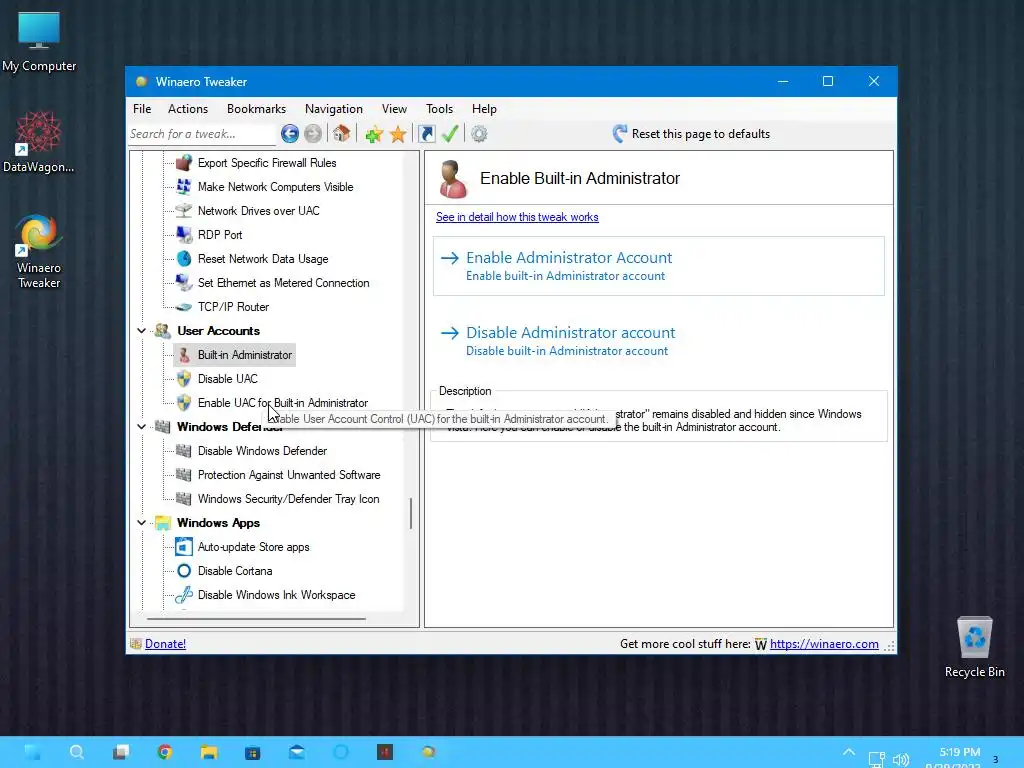Select Network Drives over UAC item

259,211
